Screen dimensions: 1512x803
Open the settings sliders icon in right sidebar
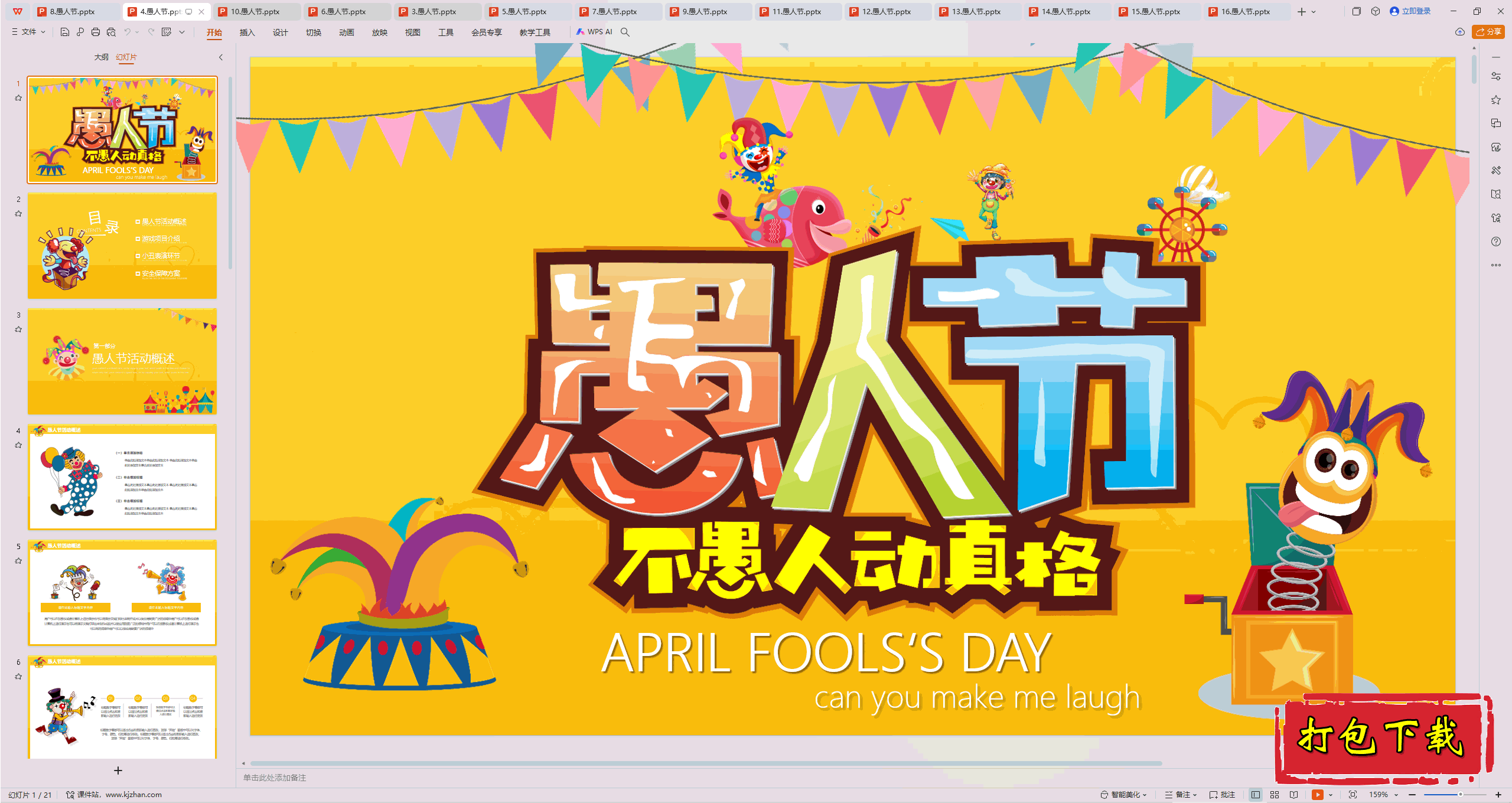[x=1496, y=76]
